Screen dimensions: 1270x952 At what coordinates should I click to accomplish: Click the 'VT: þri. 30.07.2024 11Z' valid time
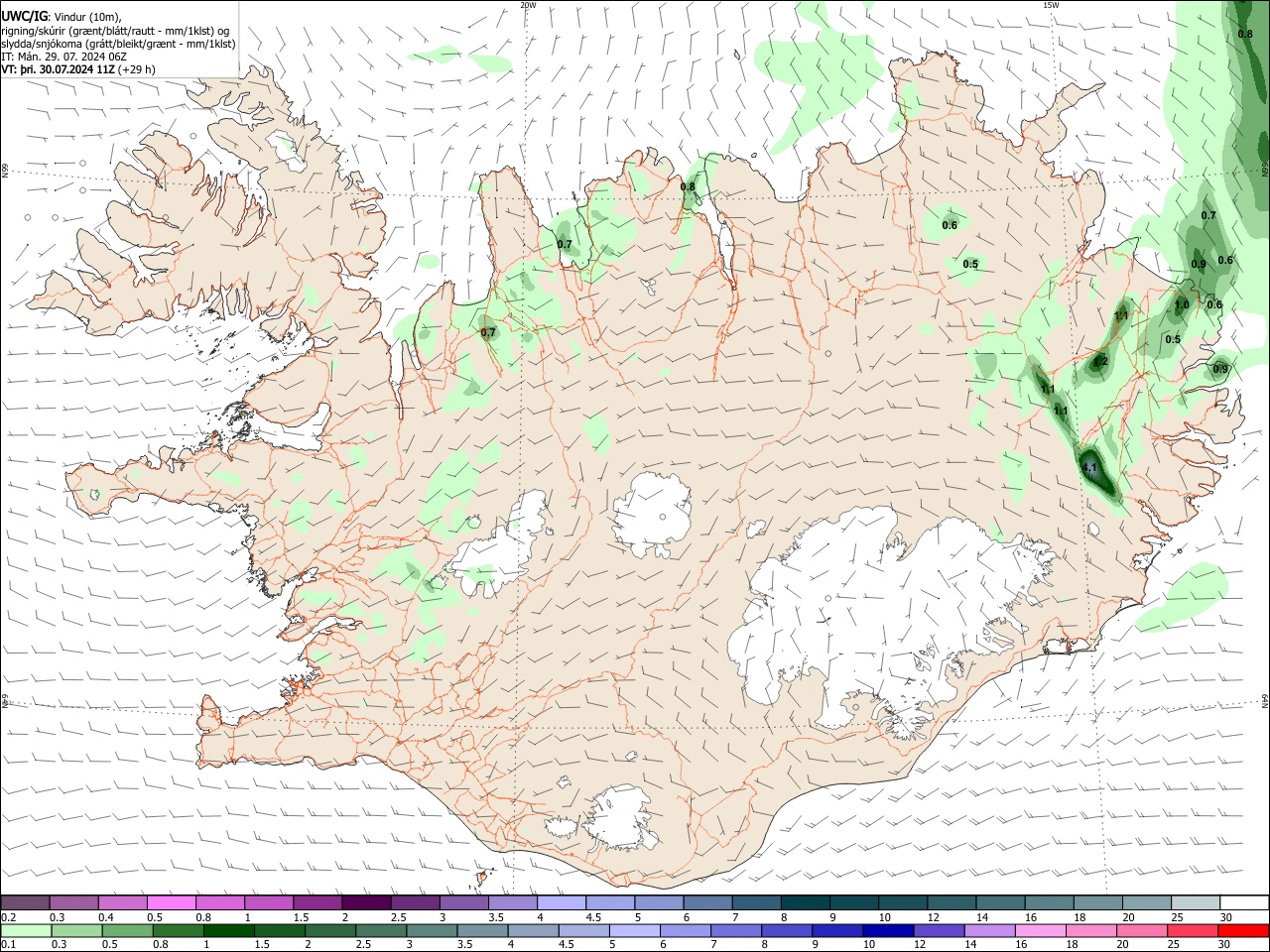pos(58,69)
